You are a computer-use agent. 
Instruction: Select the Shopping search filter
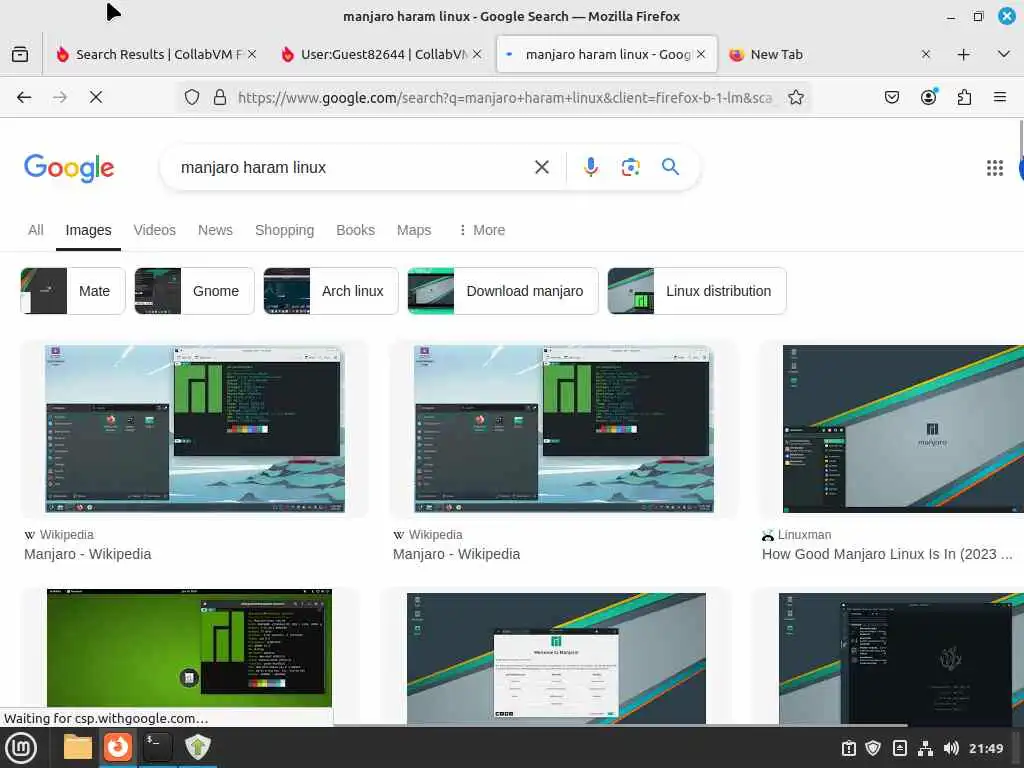pyautogui.click(x=284, y=230)
